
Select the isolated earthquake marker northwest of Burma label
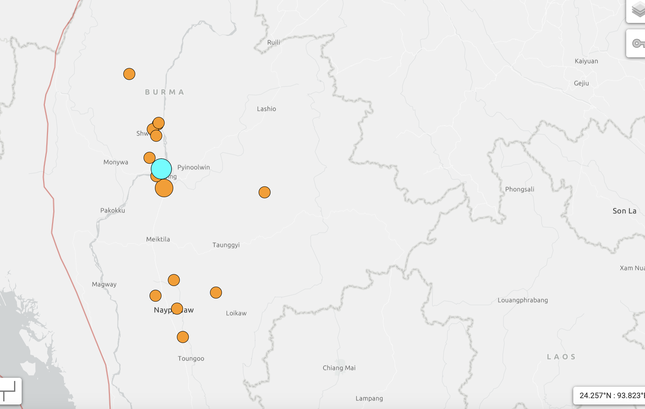tap(129, 74)
